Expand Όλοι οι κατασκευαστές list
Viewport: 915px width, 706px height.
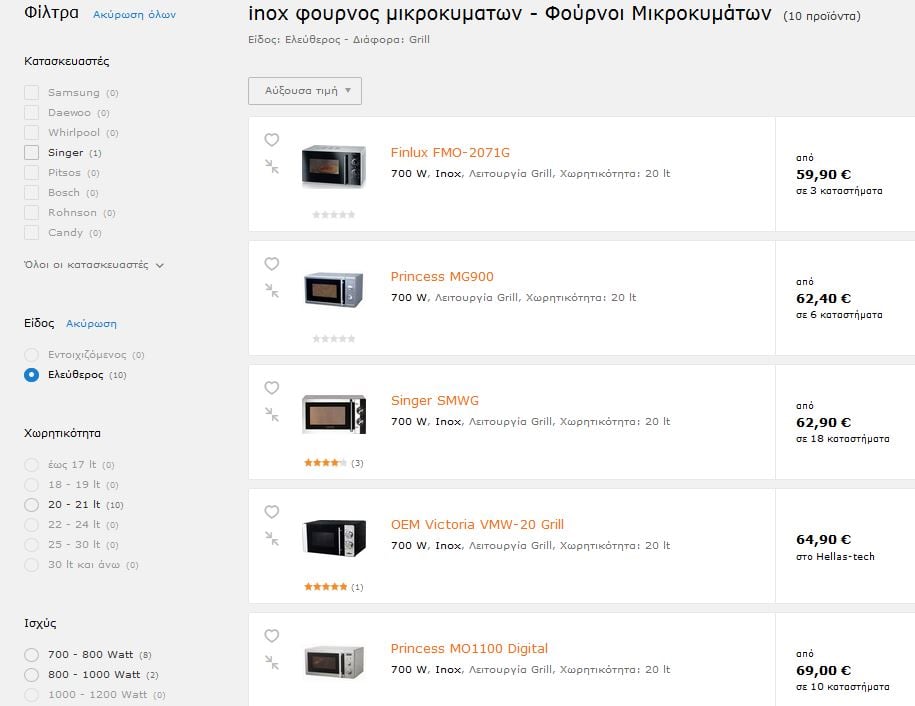(93, 264)
